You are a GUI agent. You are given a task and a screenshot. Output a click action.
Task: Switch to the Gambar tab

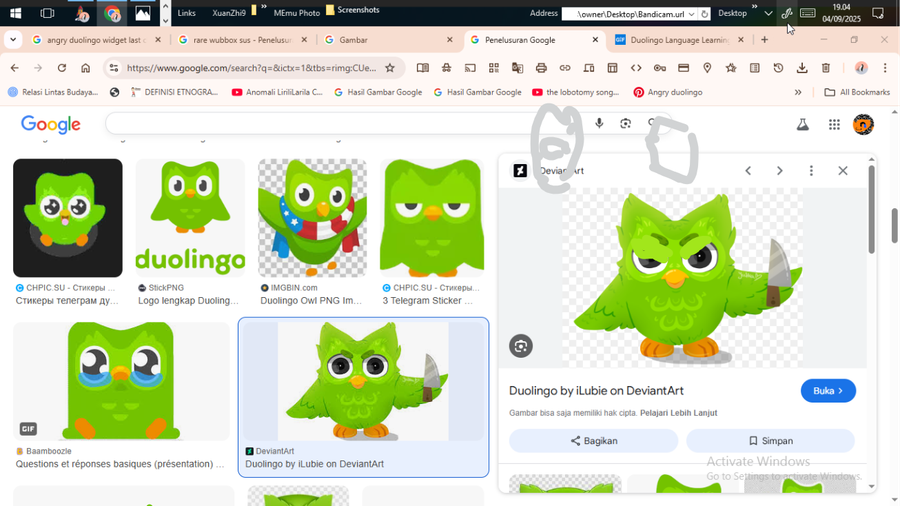389,40
